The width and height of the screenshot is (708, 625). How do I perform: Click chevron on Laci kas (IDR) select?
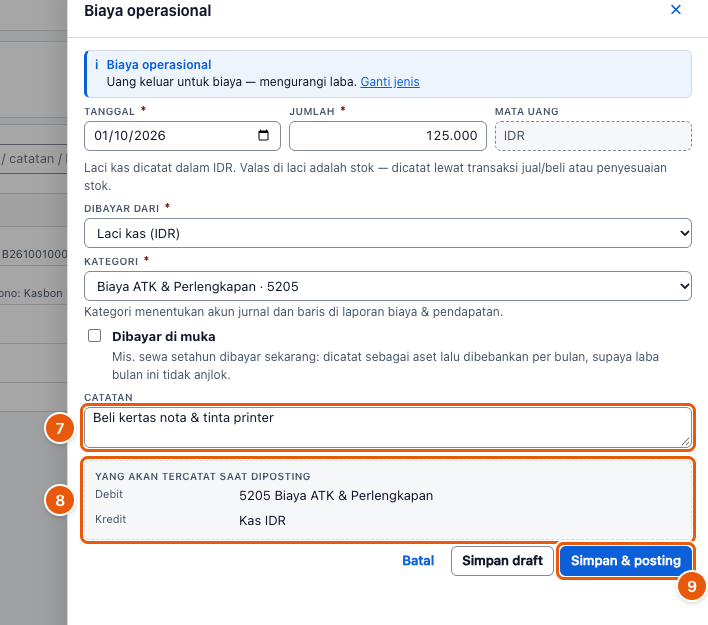(x=684, y=233)
